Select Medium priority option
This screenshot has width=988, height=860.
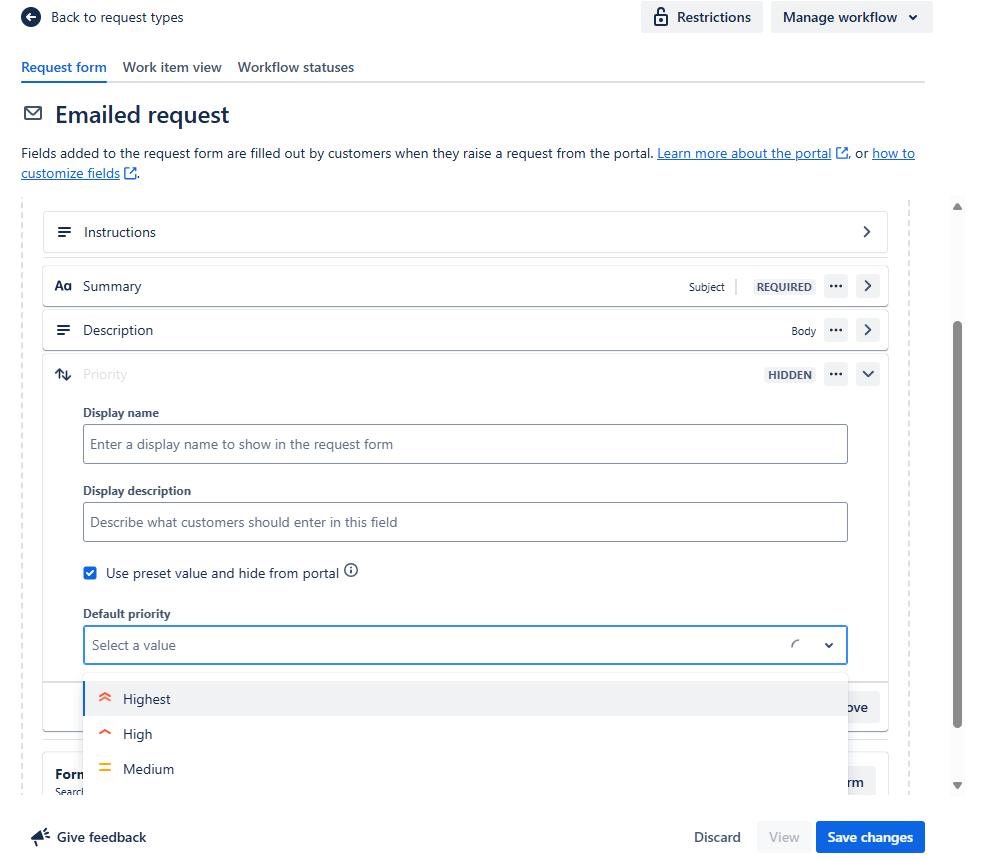[x=466, y=769]
